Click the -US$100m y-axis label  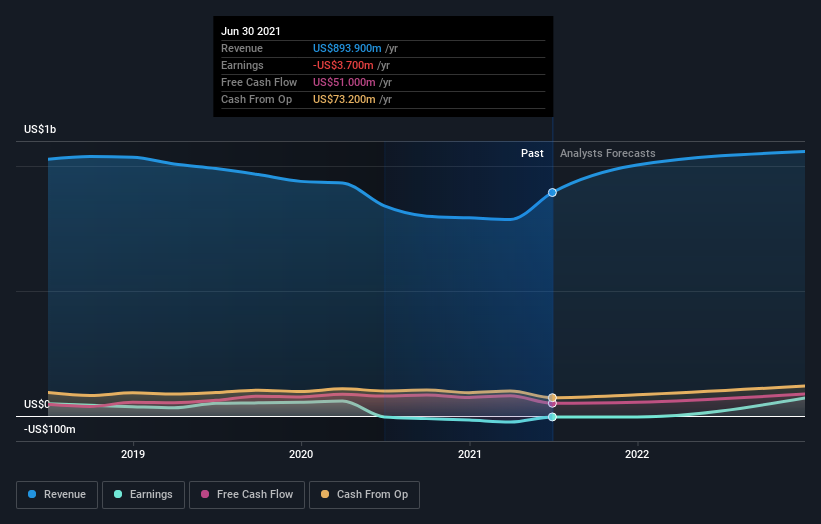50,429
